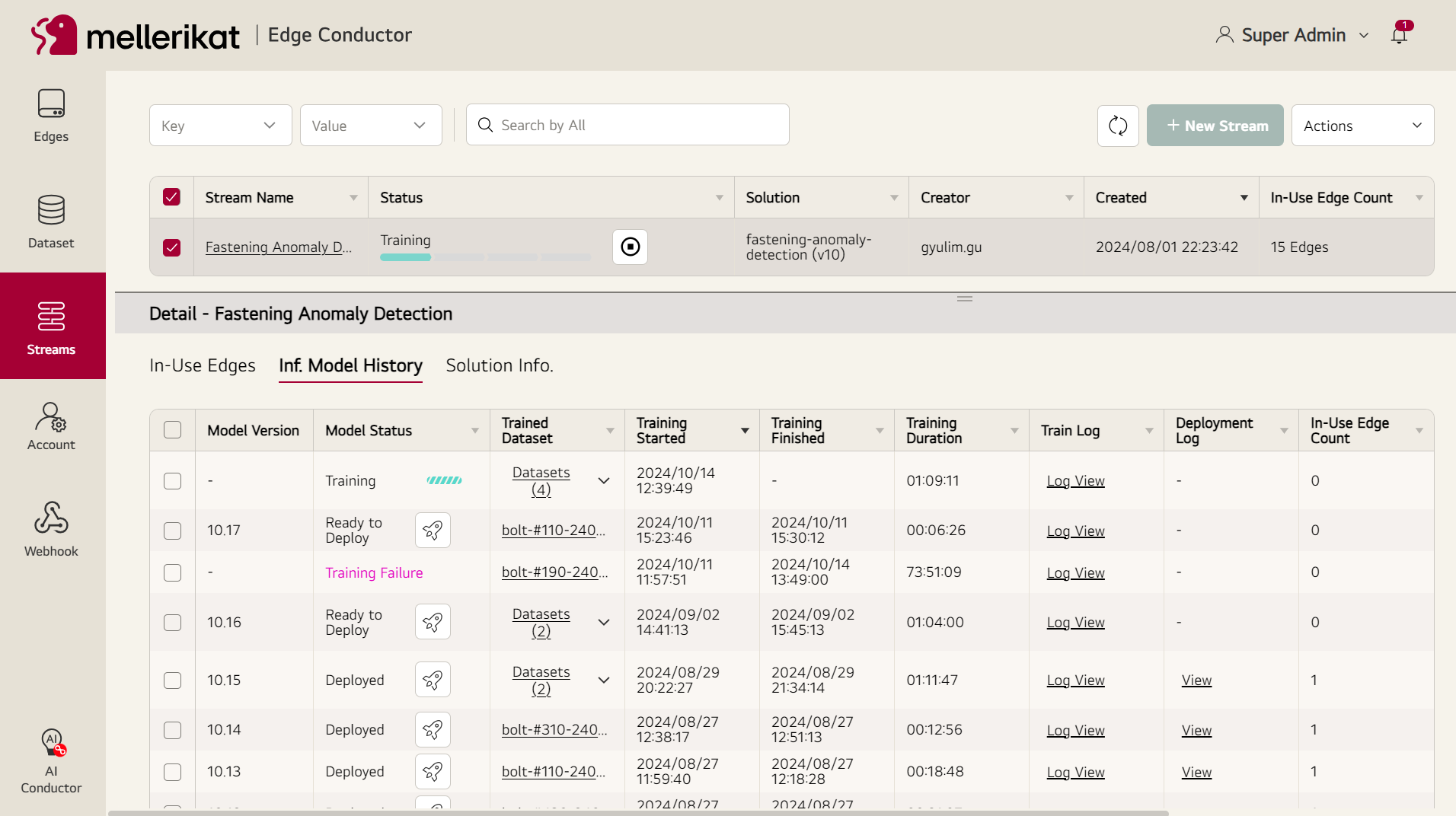This screenshot has height=816, width=1456.
Task: Sort by the Created column arrow
Action: tap(1244, 198)
